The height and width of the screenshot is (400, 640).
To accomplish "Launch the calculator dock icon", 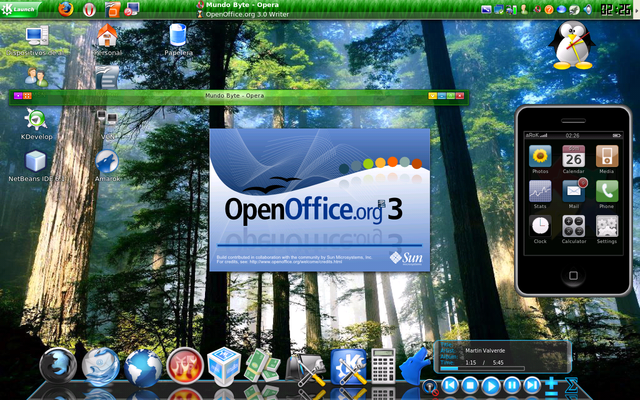I will tap(383, 367).
